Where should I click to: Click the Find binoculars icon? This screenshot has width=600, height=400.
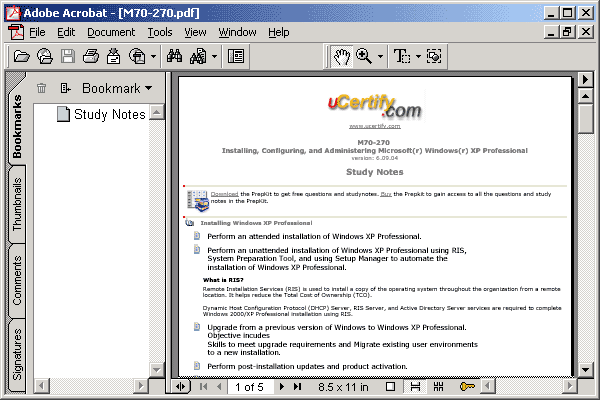coord(174,56)
